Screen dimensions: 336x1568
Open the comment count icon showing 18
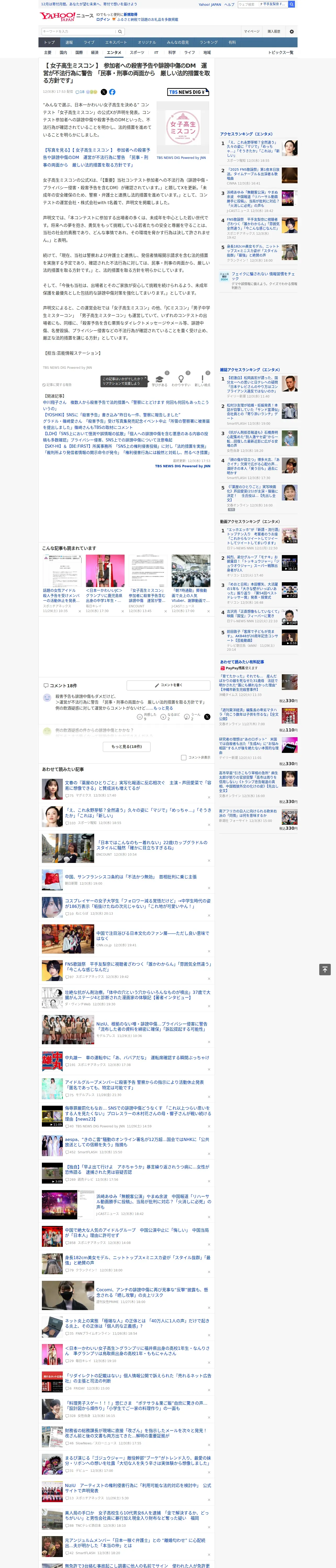click(80, 92)
